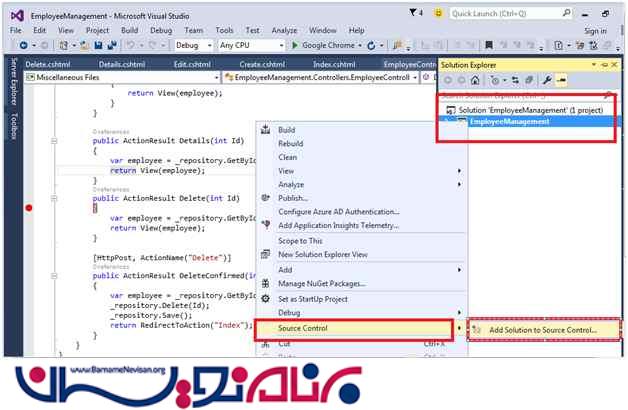
Task: Select Add Solution to Source Control
Action: pos(543,330)
